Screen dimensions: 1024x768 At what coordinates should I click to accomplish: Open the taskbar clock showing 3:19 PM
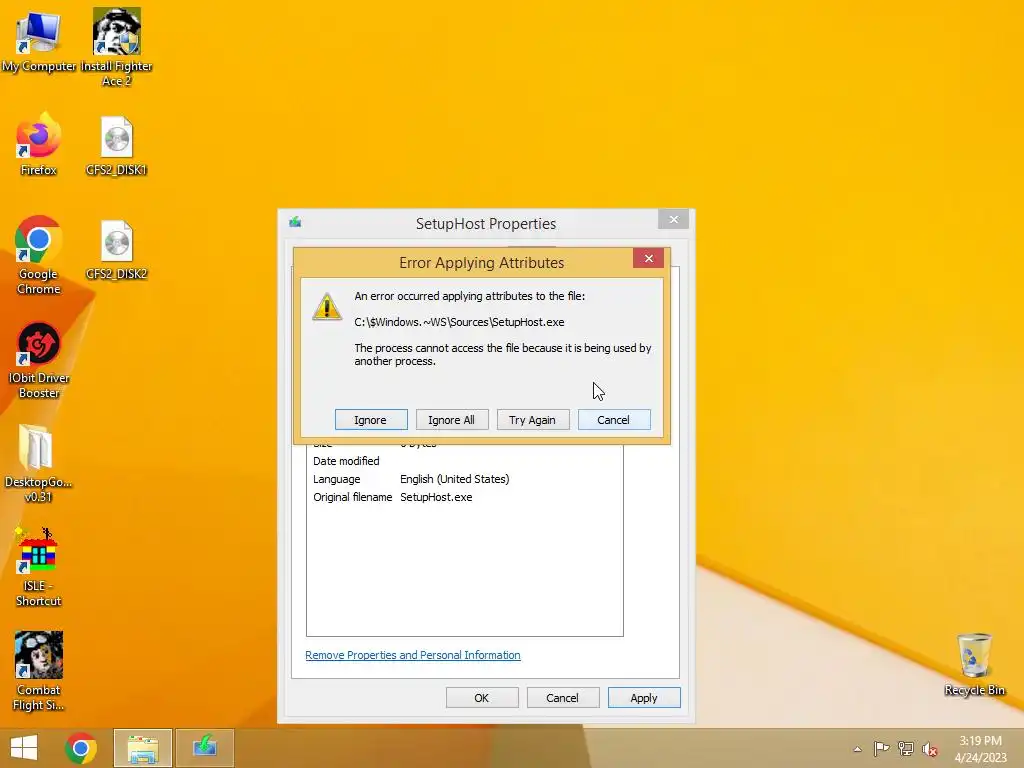point(980,749)
